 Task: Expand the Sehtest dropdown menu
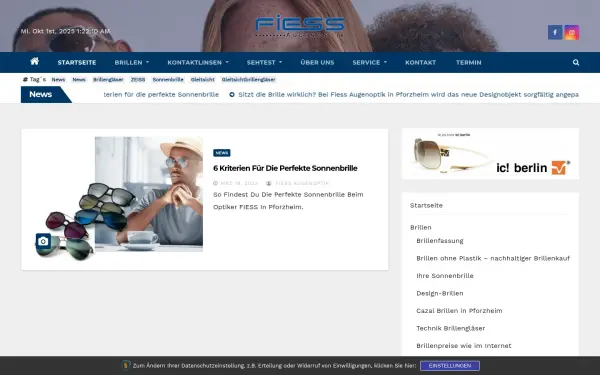(264, 62)
